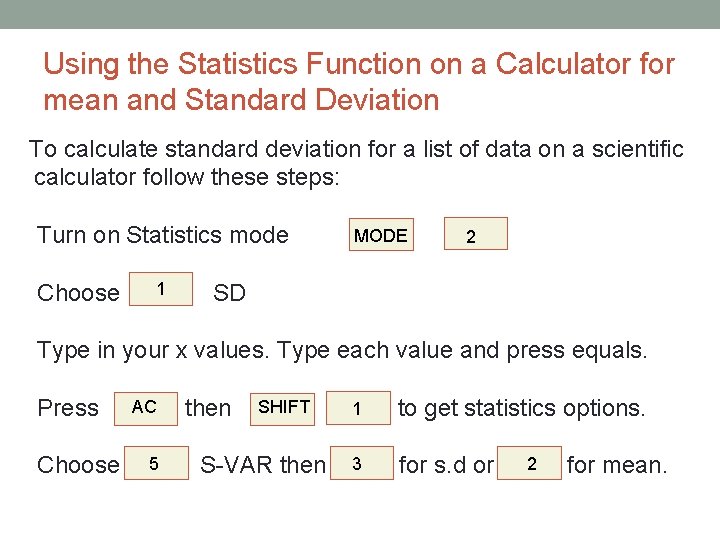Click the 'for mean.' text
This screenshot has width=720, height=540.
pos(616,465)
